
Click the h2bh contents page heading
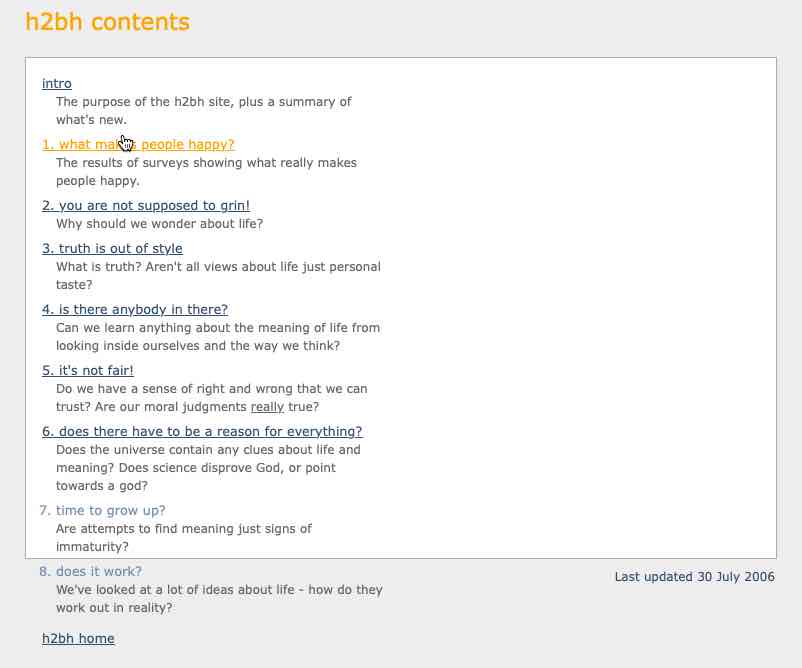coord(107,22)
